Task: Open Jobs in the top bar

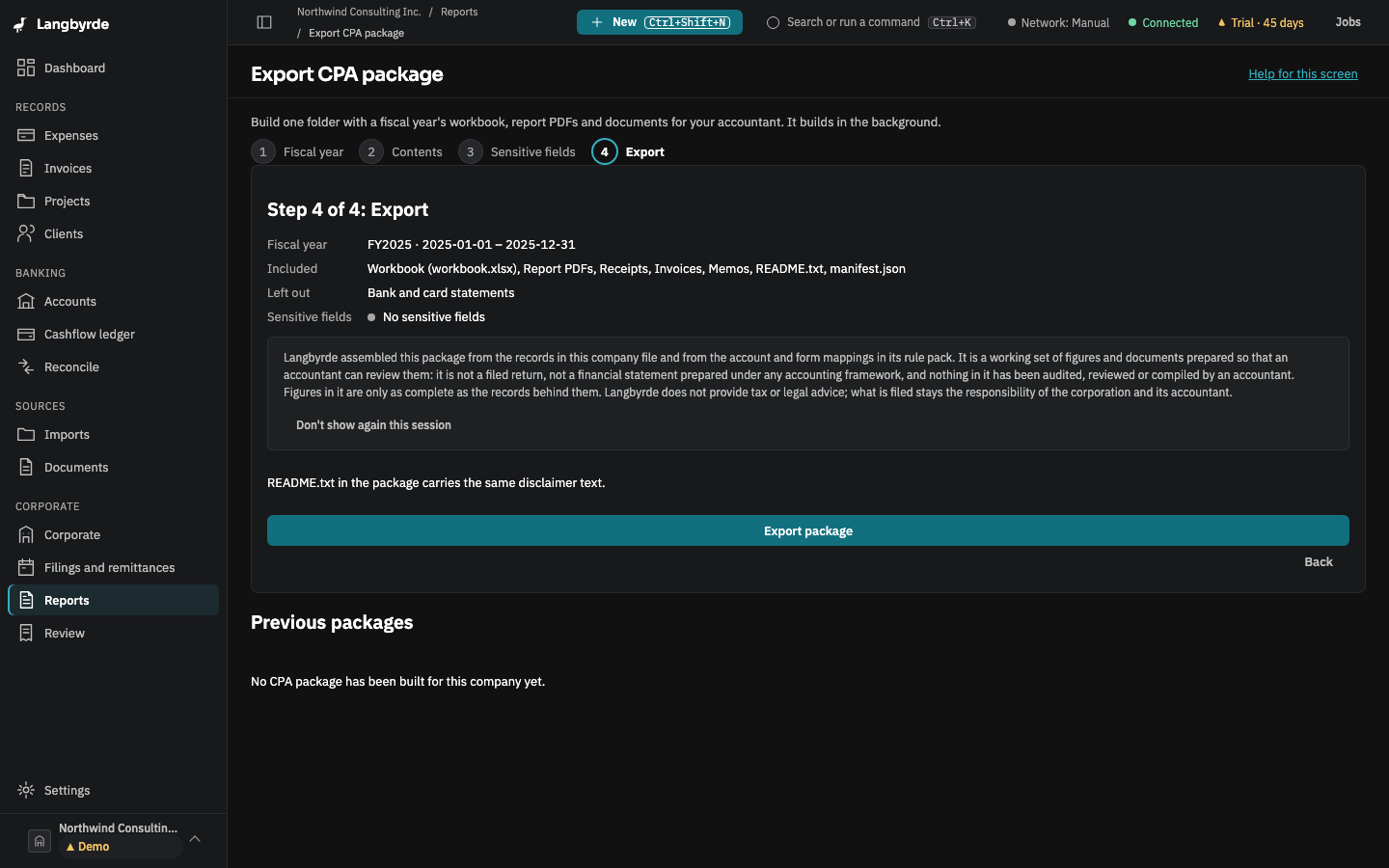Action: click(1348, 22)
